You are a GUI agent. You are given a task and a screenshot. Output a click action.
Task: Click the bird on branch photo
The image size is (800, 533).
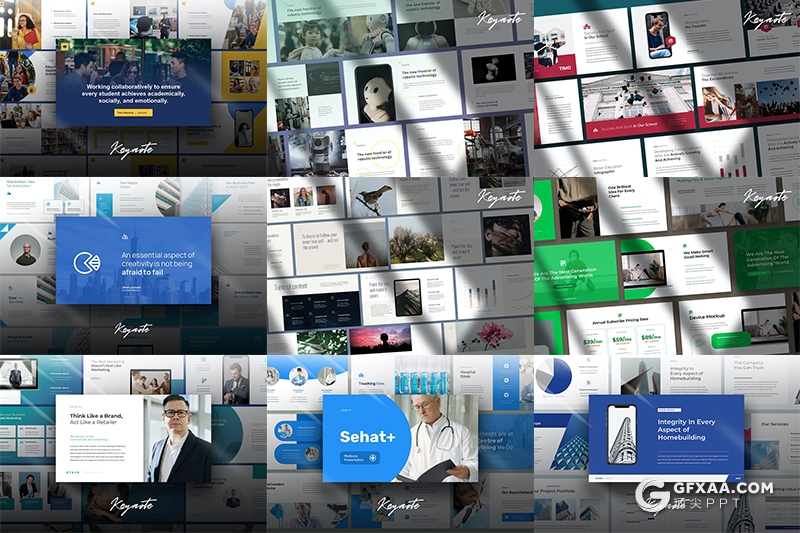click(371, 199)
